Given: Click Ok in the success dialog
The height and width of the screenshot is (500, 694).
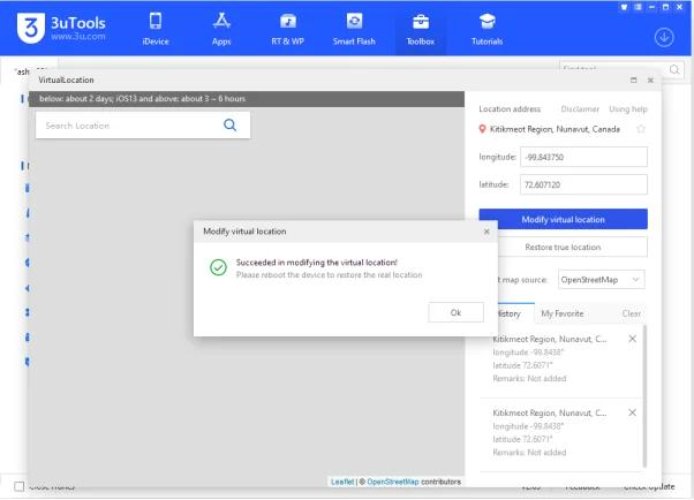Looking at the screenshot, I should 455,312.
